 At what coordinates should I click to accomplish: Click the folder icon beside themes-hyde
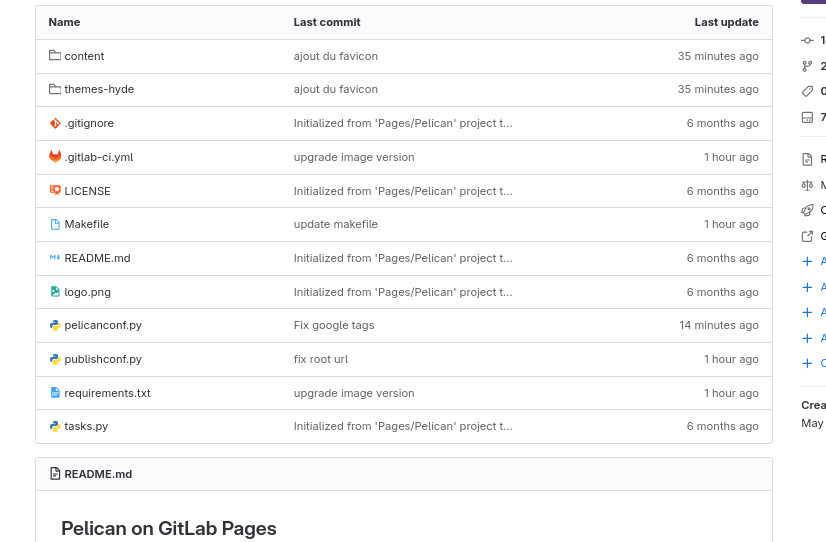tap(55, 89)
